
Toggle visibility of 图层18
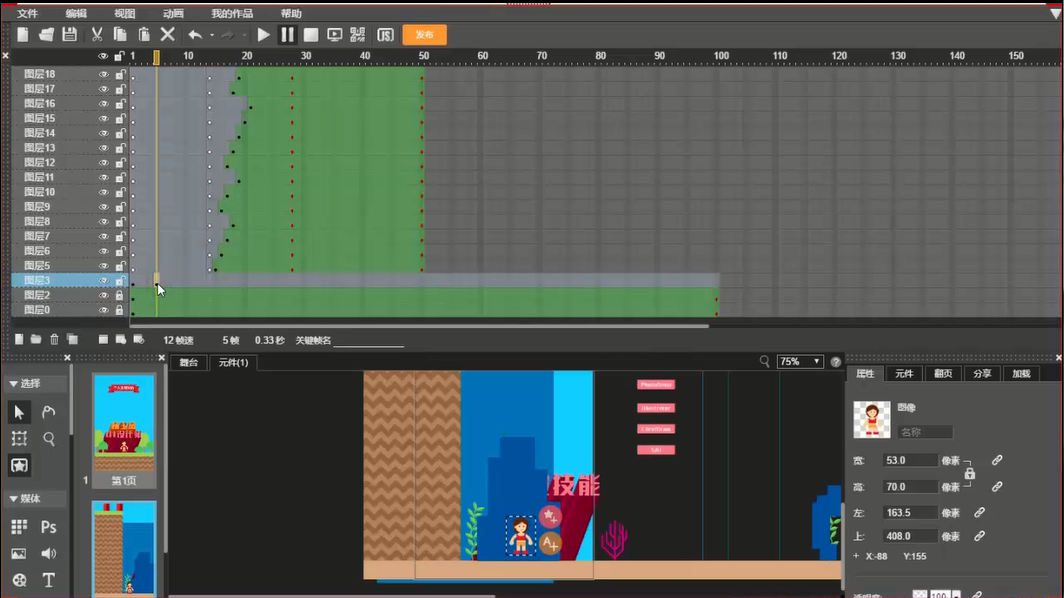[103, 74]
